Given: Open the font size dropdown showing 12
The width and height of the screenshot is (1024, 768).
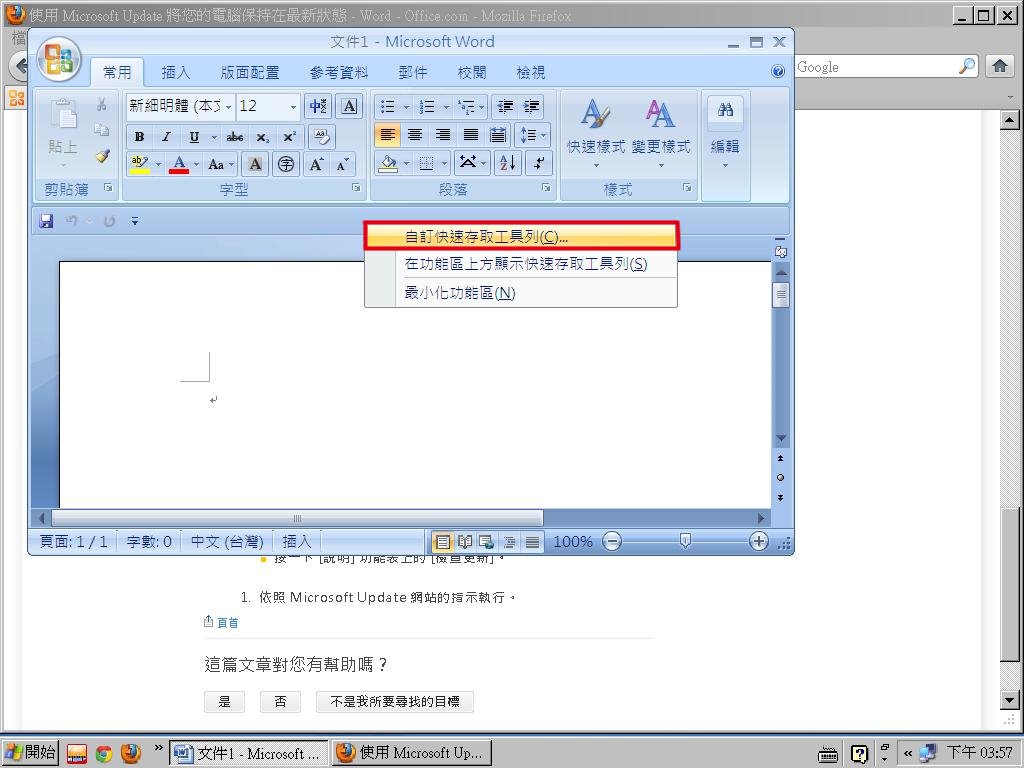Looking at the screenshot, I should (x=293, y=106).
